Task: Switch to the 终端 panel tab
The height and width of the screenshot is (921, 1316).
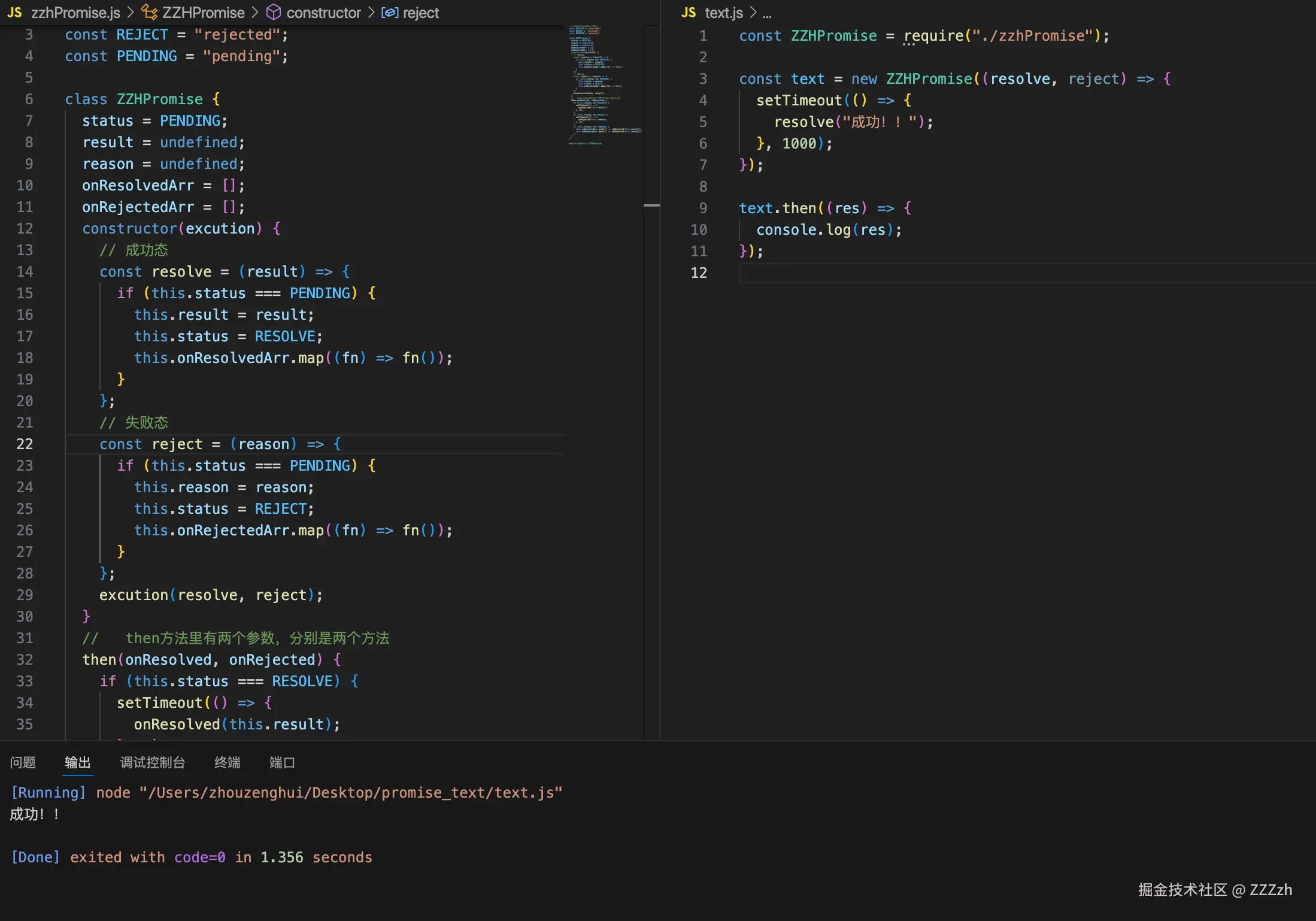Action: pos(227,762)
